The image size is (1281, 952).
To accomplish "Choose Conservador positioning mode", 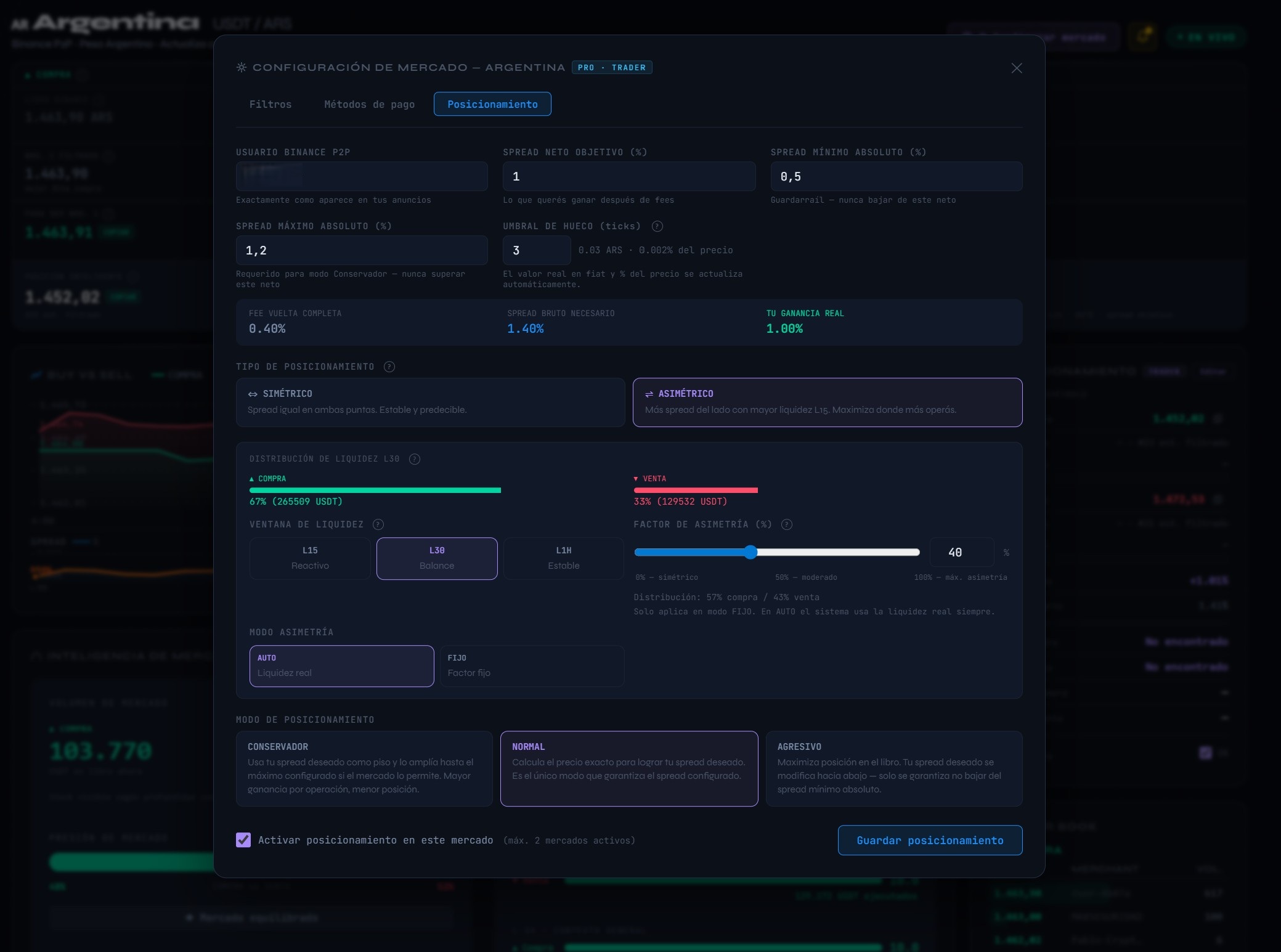I will (x=364, y=768).
